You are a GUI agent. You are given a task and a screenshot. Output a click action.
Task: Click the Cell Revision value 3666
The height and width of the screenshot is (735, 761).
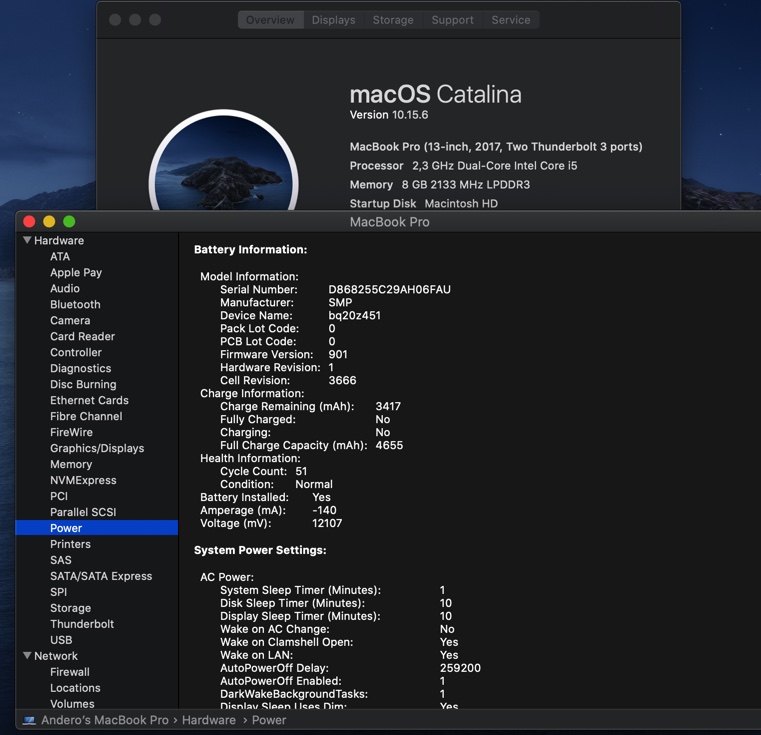click(342, 381)
